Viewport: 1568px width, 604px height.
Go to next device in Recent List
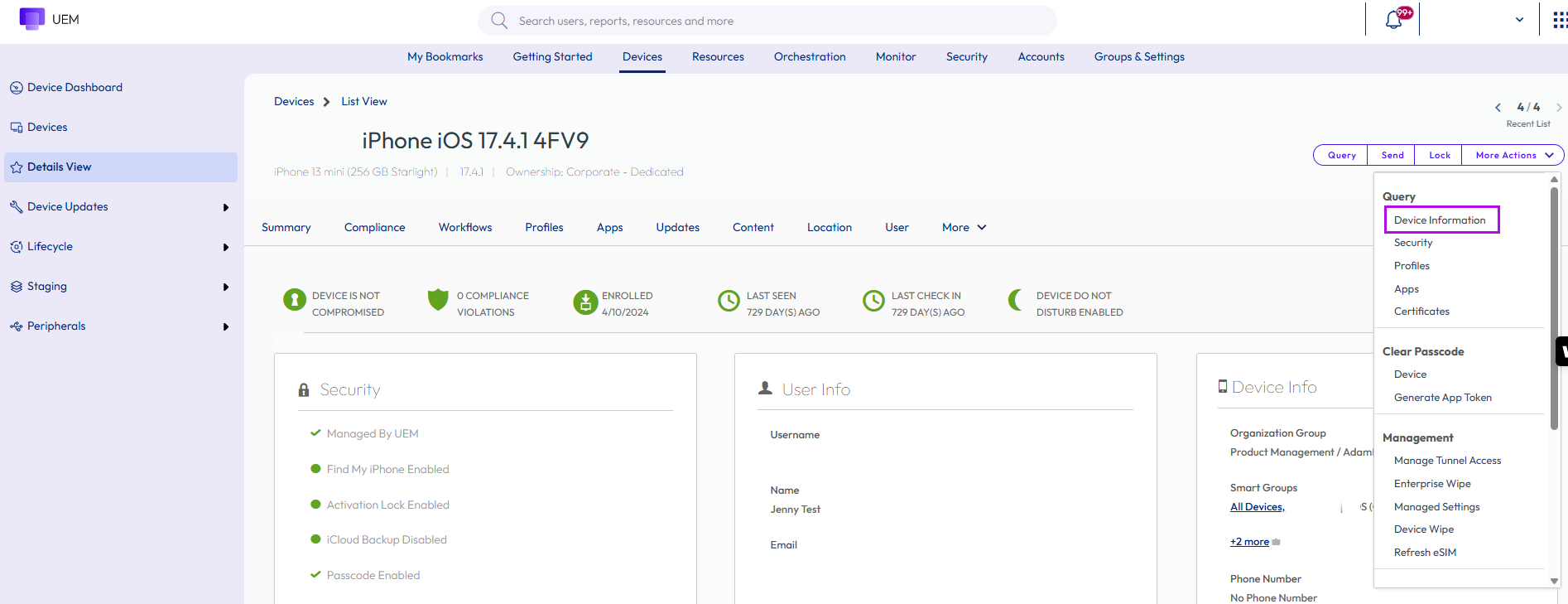pos(1559,108)
